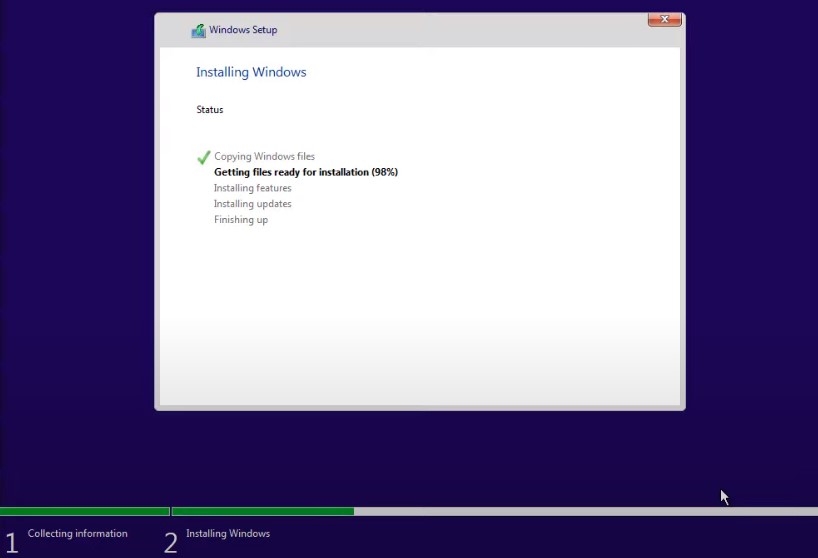818x558 pixels.
Task: Close the Windows Setup dialog
Action: pos(664,19)
